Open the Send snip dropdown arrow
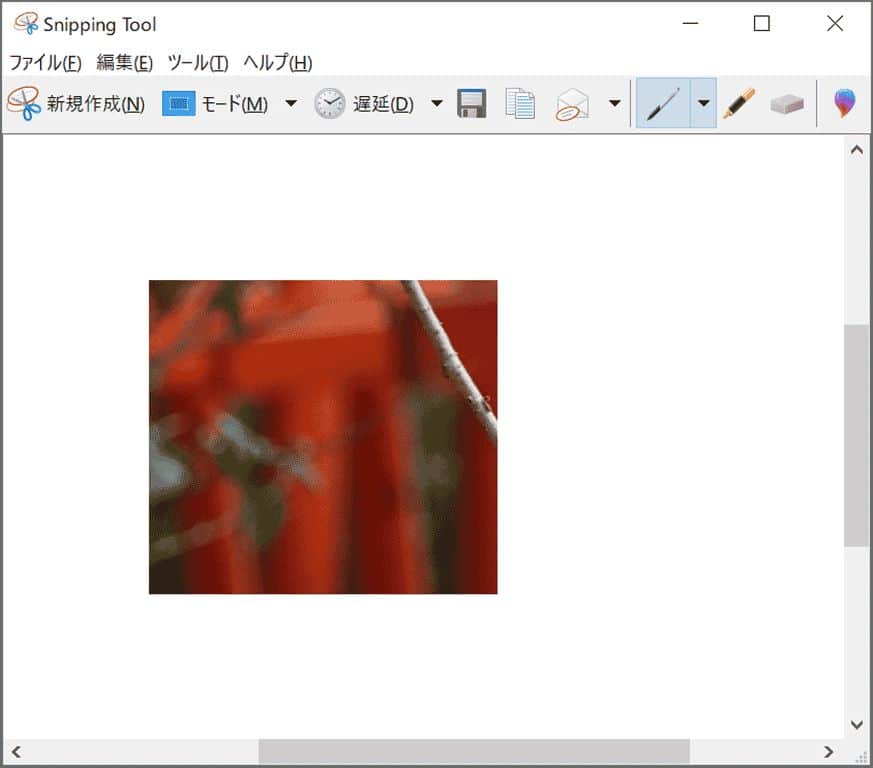 pyautogui.click(x=614, y=104)
